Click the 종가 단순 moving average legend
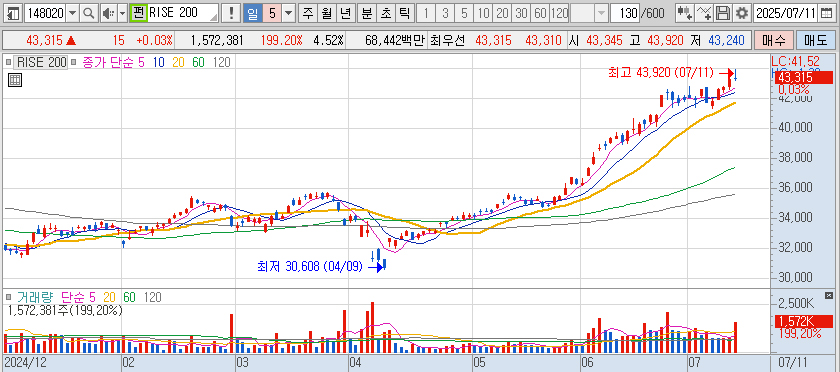This screenshot has width=840, height=372. 107,62
